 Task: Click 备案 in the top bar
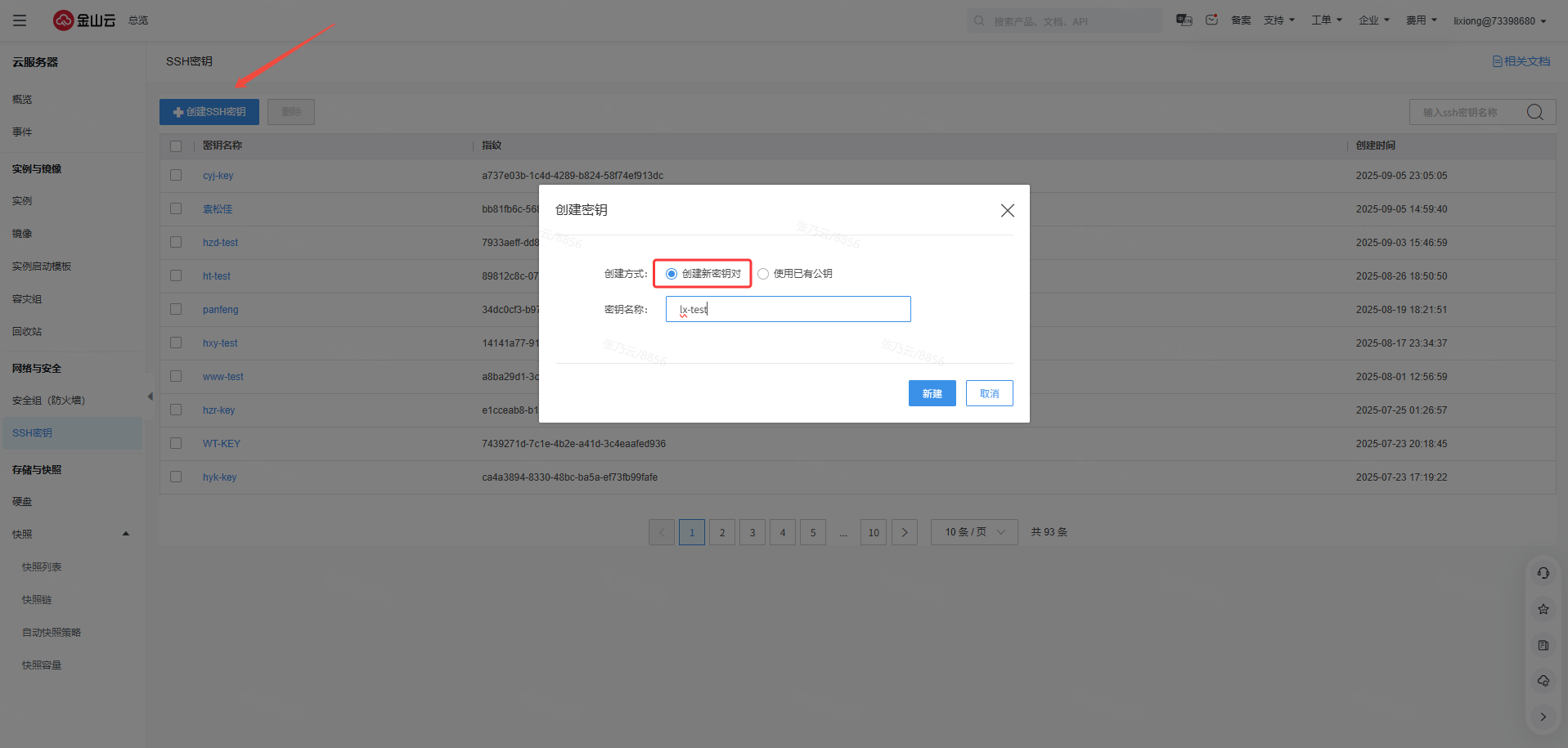point(1241,20)
